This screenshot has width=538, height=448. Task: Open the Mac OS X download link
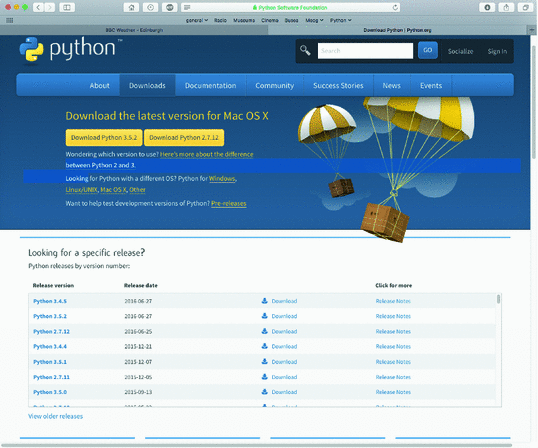114,189
